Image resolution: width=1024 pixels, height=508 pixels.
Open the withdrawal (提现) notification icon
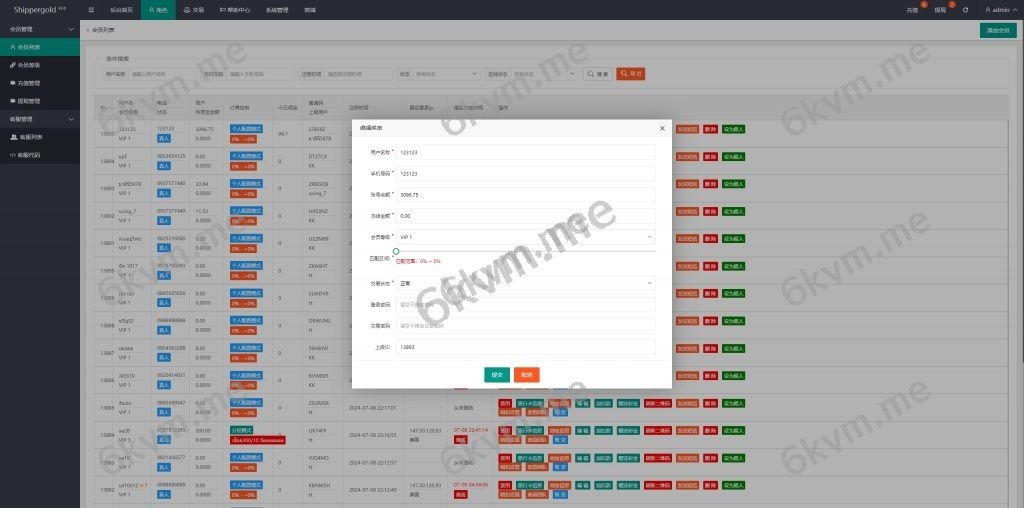[940, 9]
